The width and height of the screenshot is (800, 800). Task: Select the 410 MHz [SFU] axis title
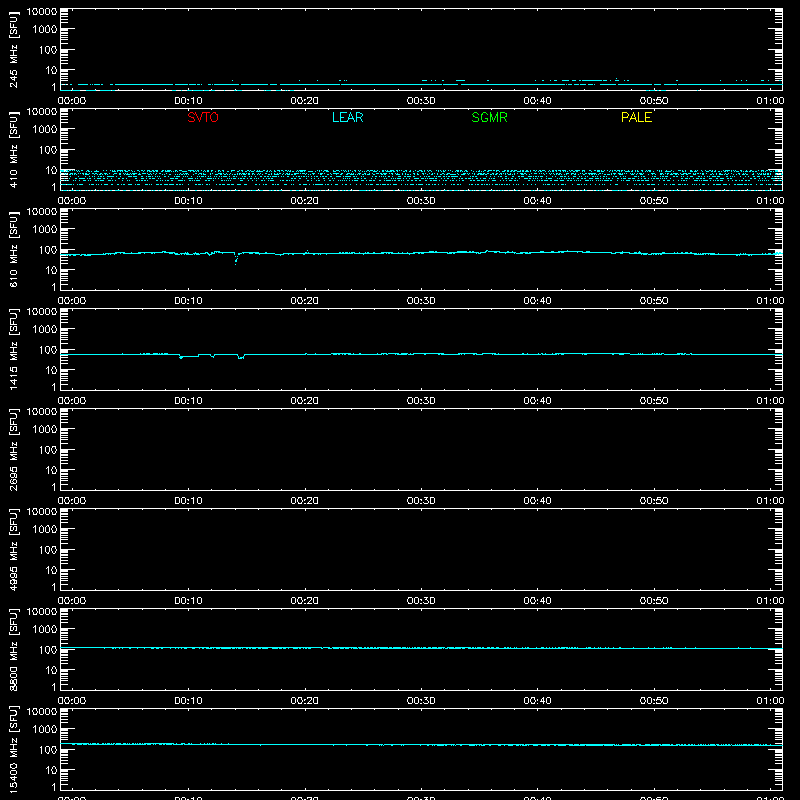pos(13,149)
